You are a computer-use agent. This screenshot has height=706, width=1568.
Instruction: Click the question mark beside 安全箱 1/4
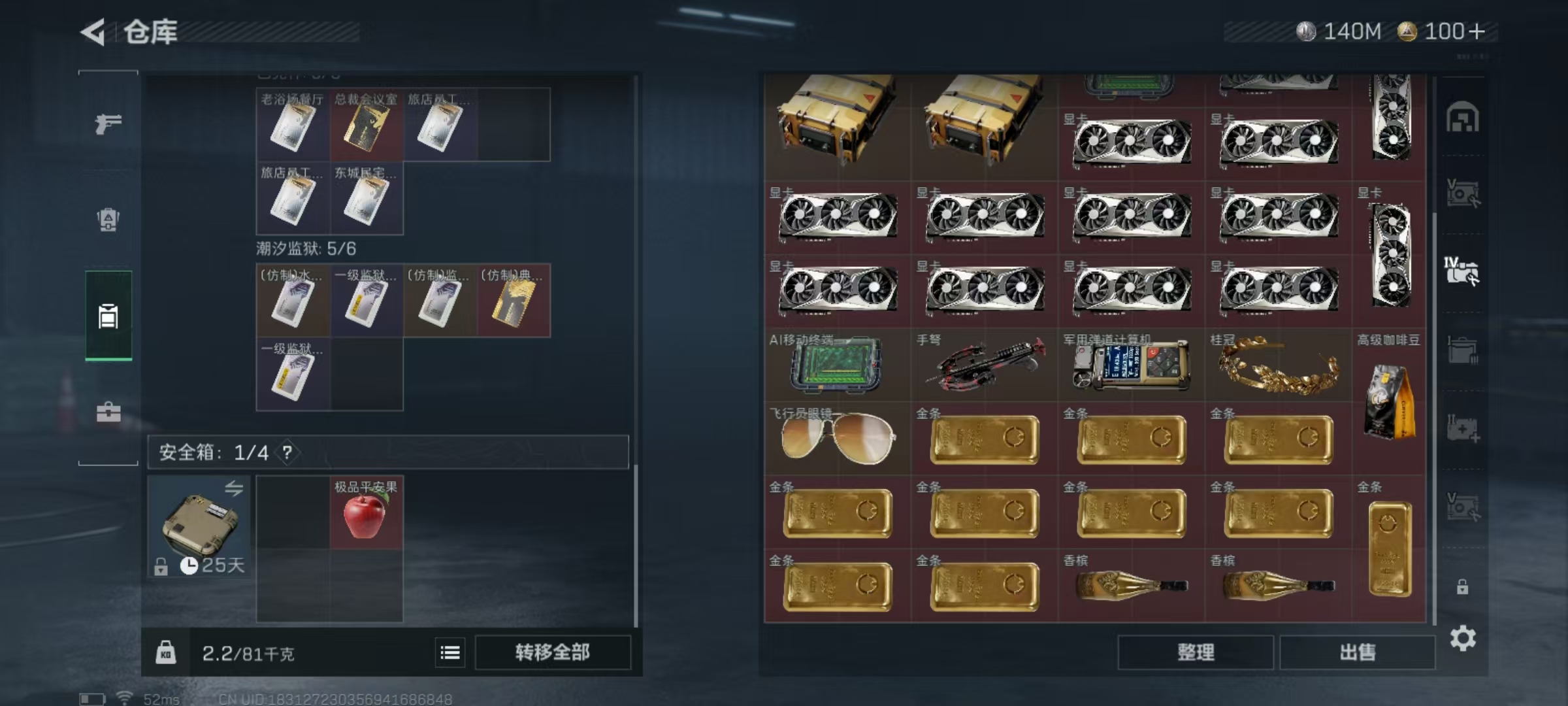(x=287, y=452)
